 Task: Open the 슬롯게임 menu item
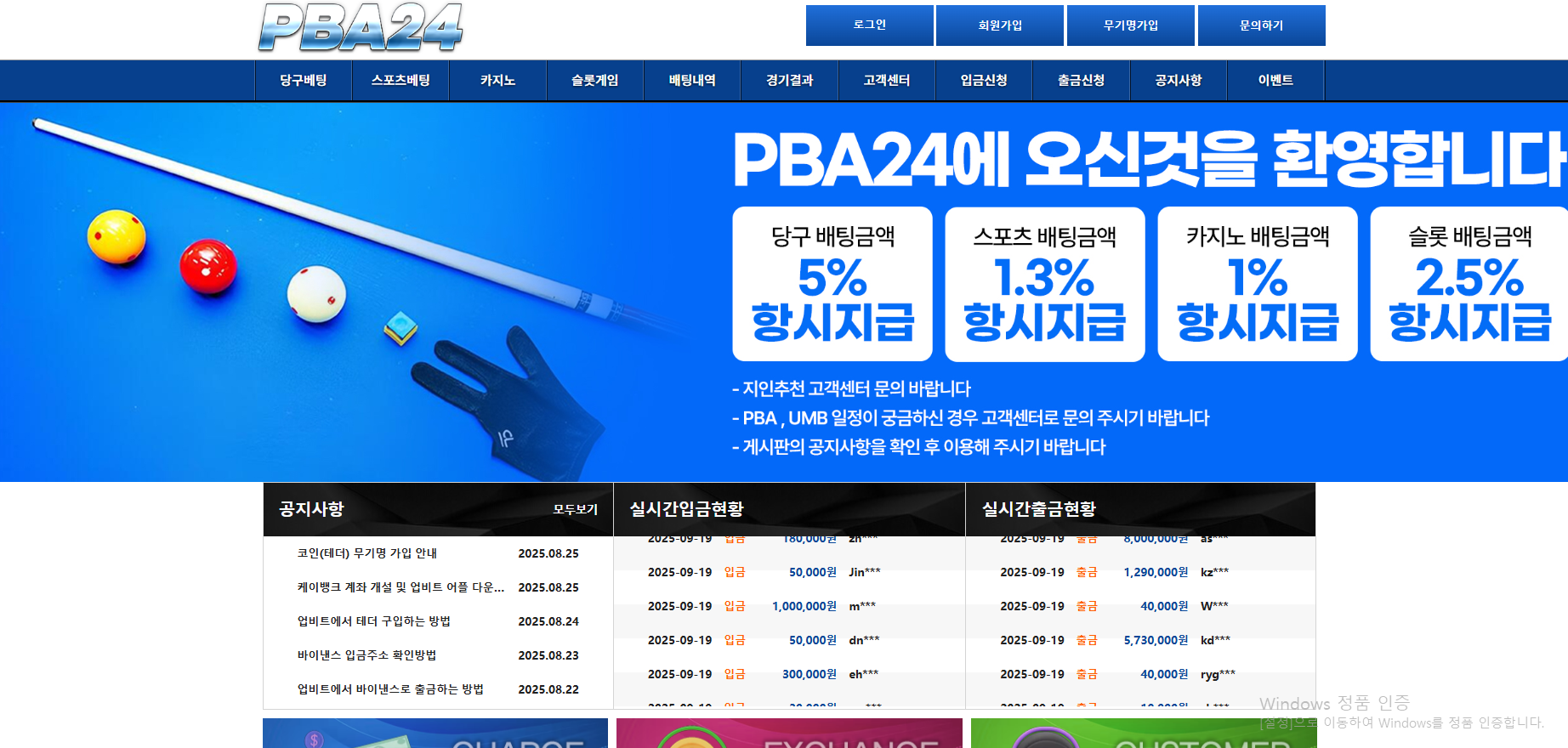click(x=594, y=81)
